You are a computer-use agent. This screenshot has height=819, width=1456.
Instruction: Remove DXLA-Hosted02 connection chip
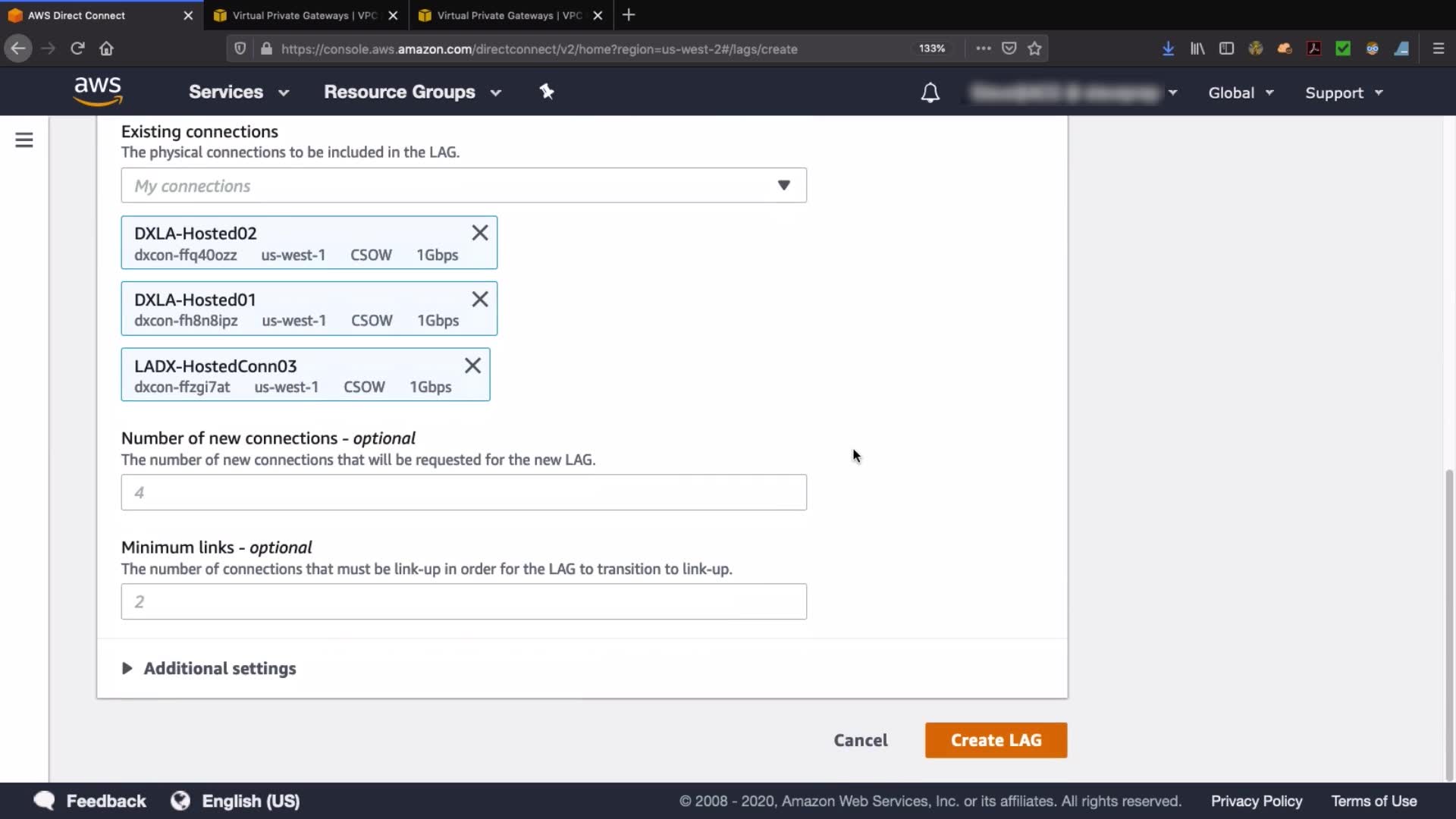(479, 233)
